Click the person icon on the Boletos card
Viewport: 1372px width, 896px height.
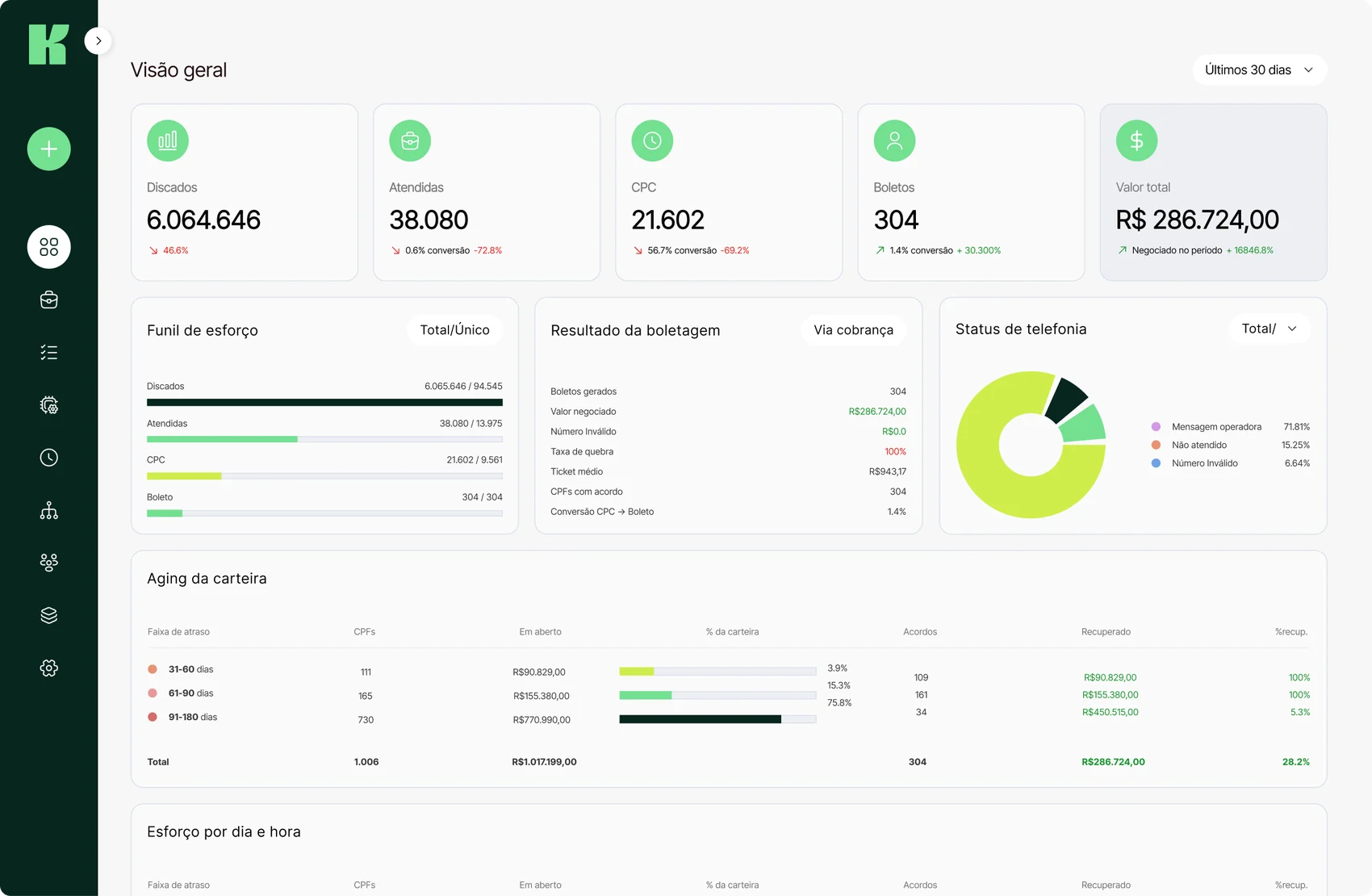click(x=894, y=140)
